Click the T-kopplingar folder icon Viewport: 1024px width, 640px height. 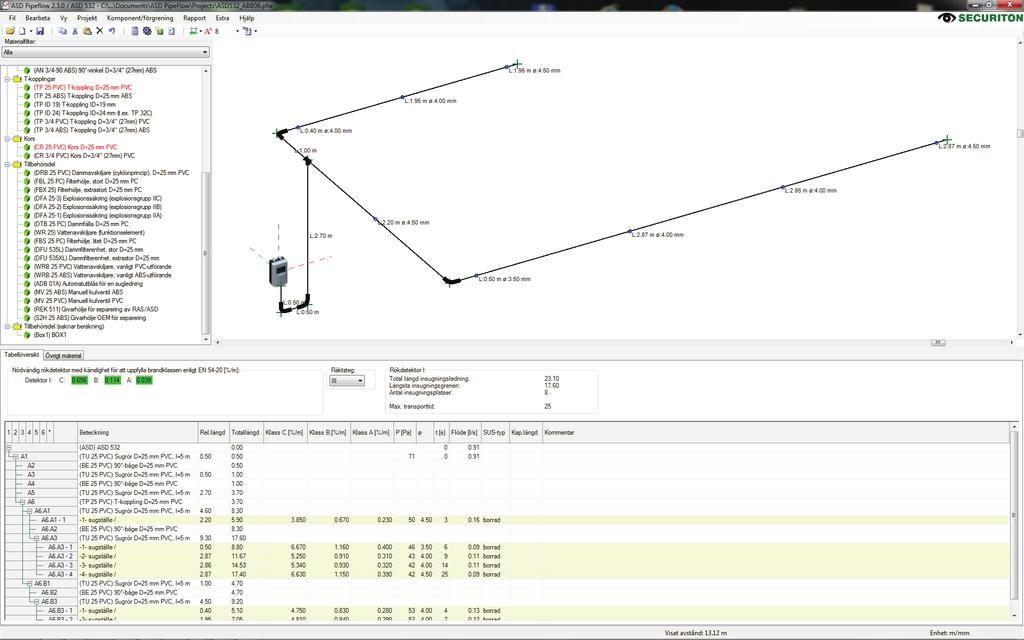[x=17, y=79]
